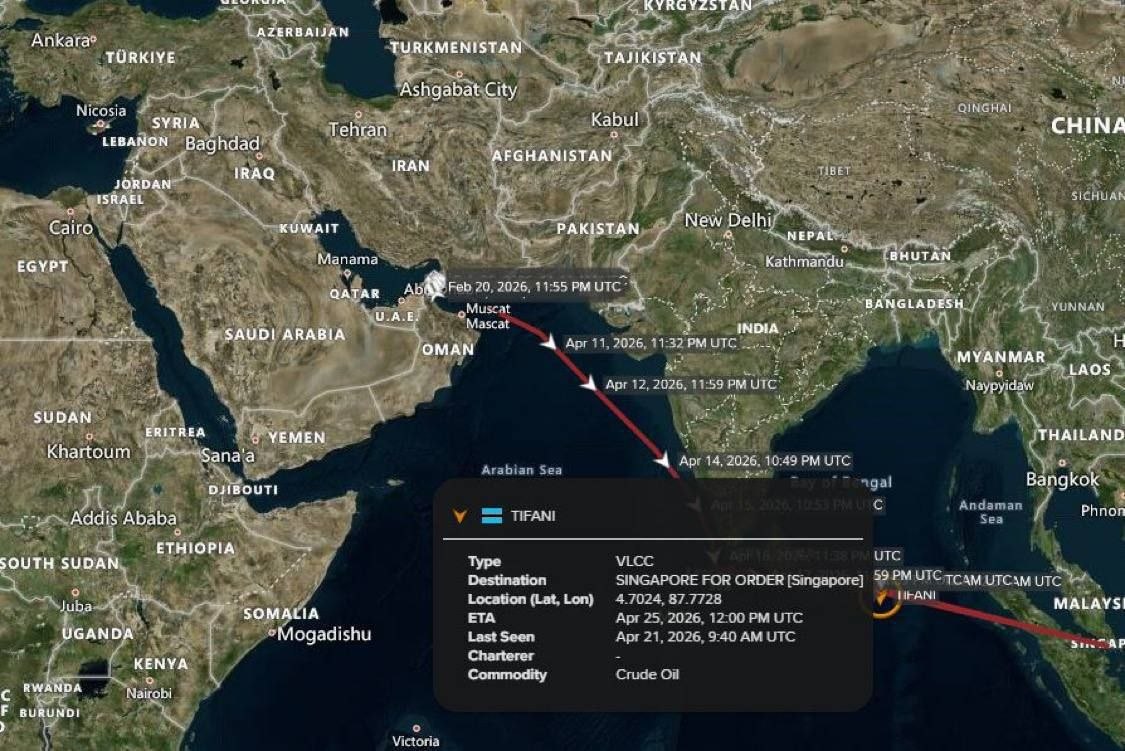This screenshot has height=751, width=1125.
Task: Click the blue striped flag icon beside TIFANI
Action: [x=491, y=516]
